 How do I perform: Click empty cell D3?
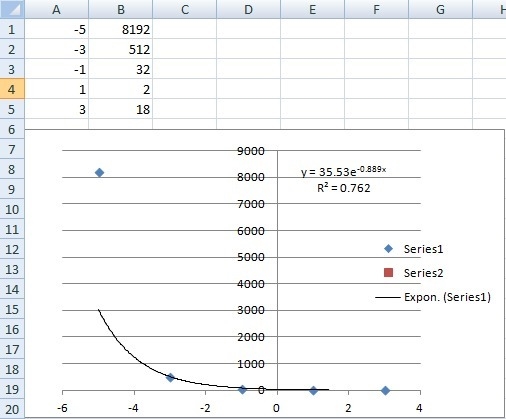click(249, 69)
